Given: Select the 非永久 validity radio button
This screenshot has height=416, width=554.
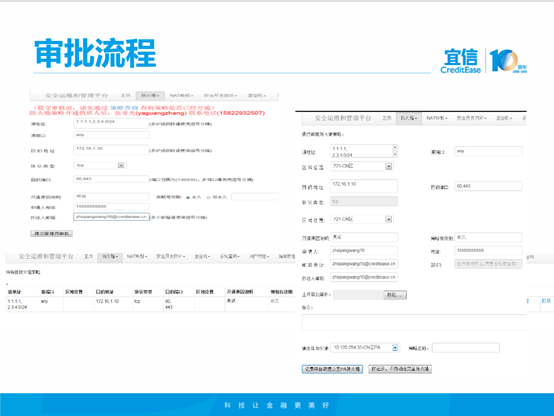Looking at the screenshot, I should pos(209,197).
